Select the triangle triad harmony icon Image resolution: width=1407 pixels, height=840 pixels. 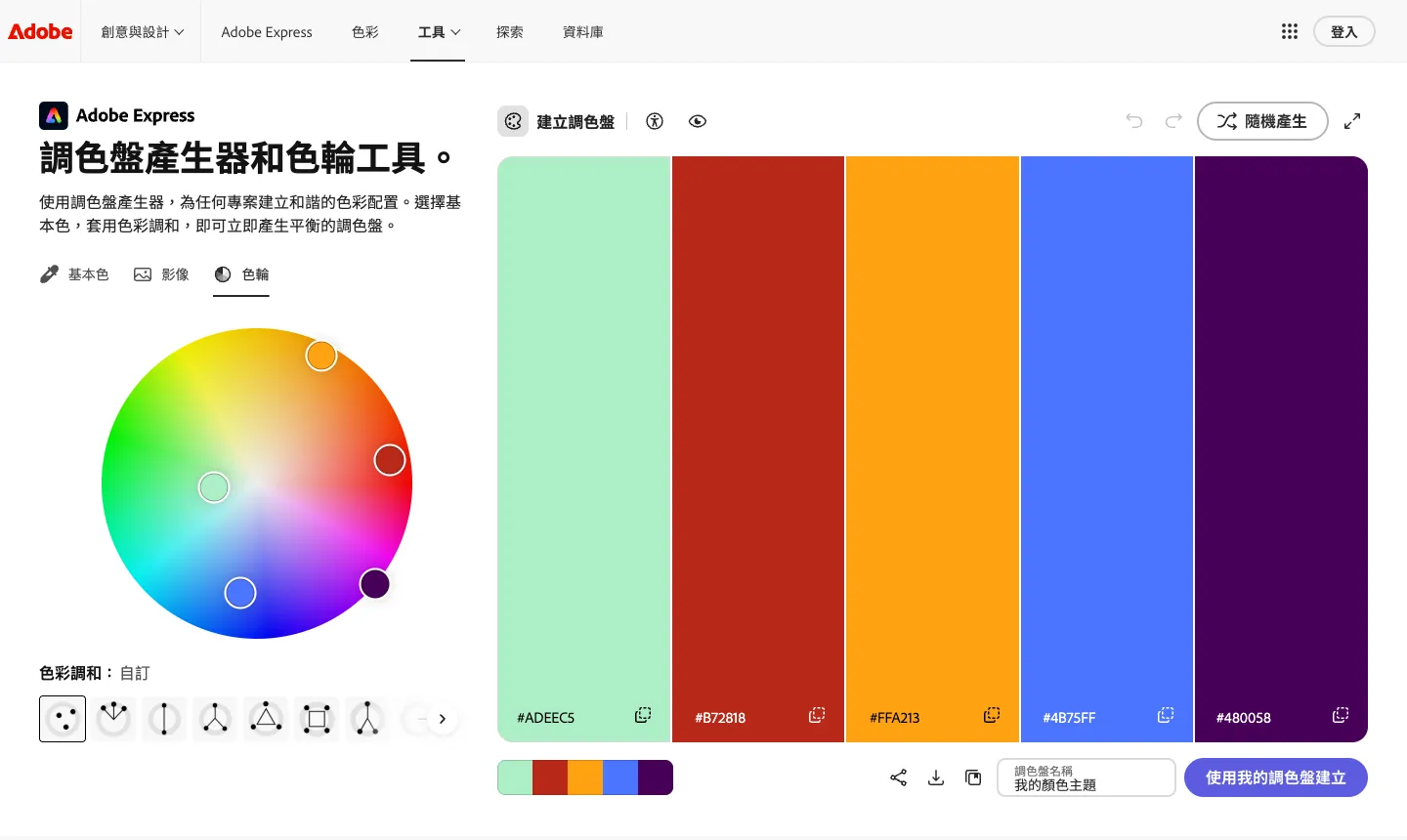[x=266, y=719]
